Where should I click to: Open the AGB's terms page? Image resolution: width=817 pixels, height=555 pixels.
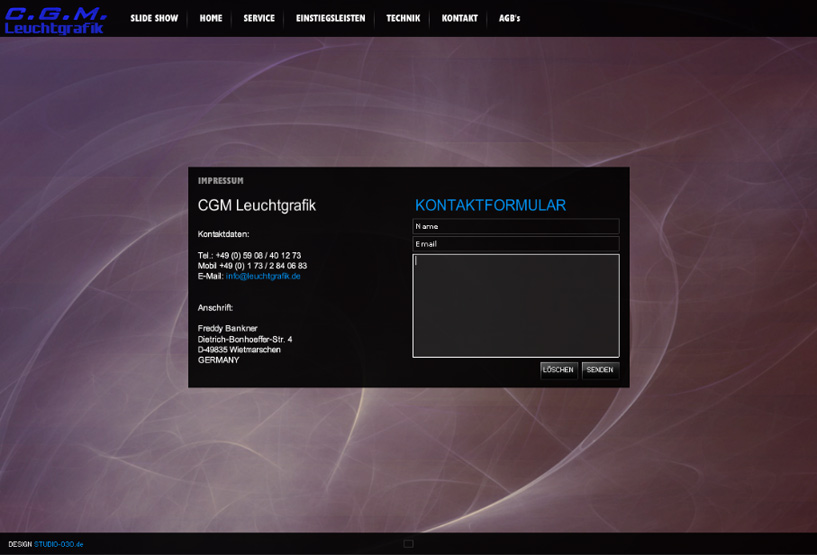pyautogui.click(x=510, y=18)
